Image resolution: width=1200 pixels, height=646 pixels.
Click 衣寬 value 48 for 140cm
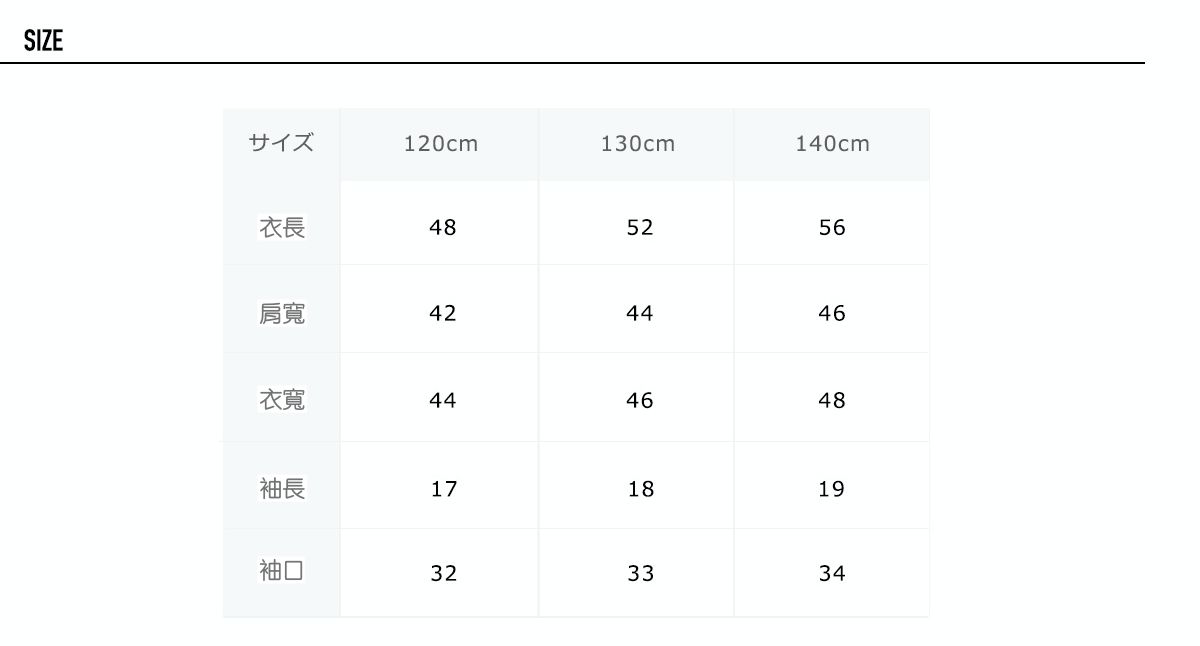[x=832, y=401]
